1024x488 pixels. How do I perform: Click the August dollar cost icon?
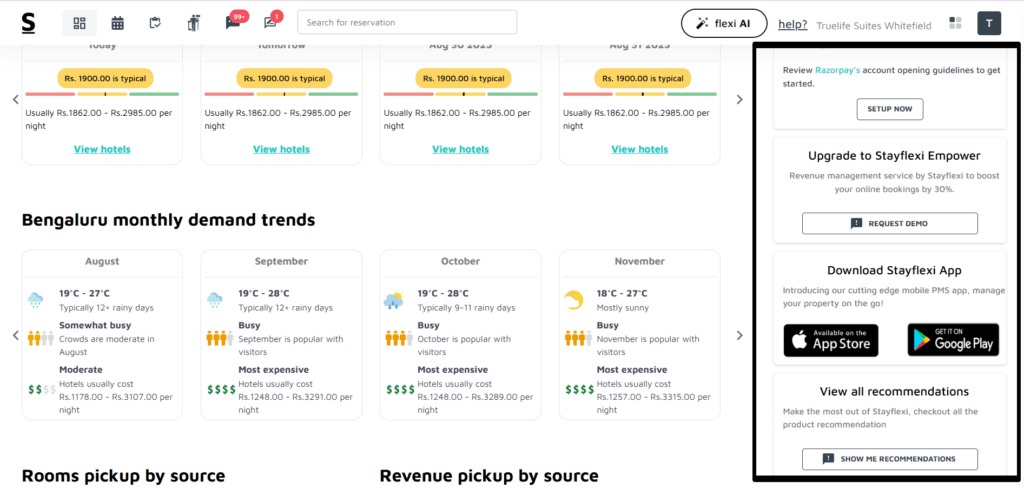tap(42, 390)
